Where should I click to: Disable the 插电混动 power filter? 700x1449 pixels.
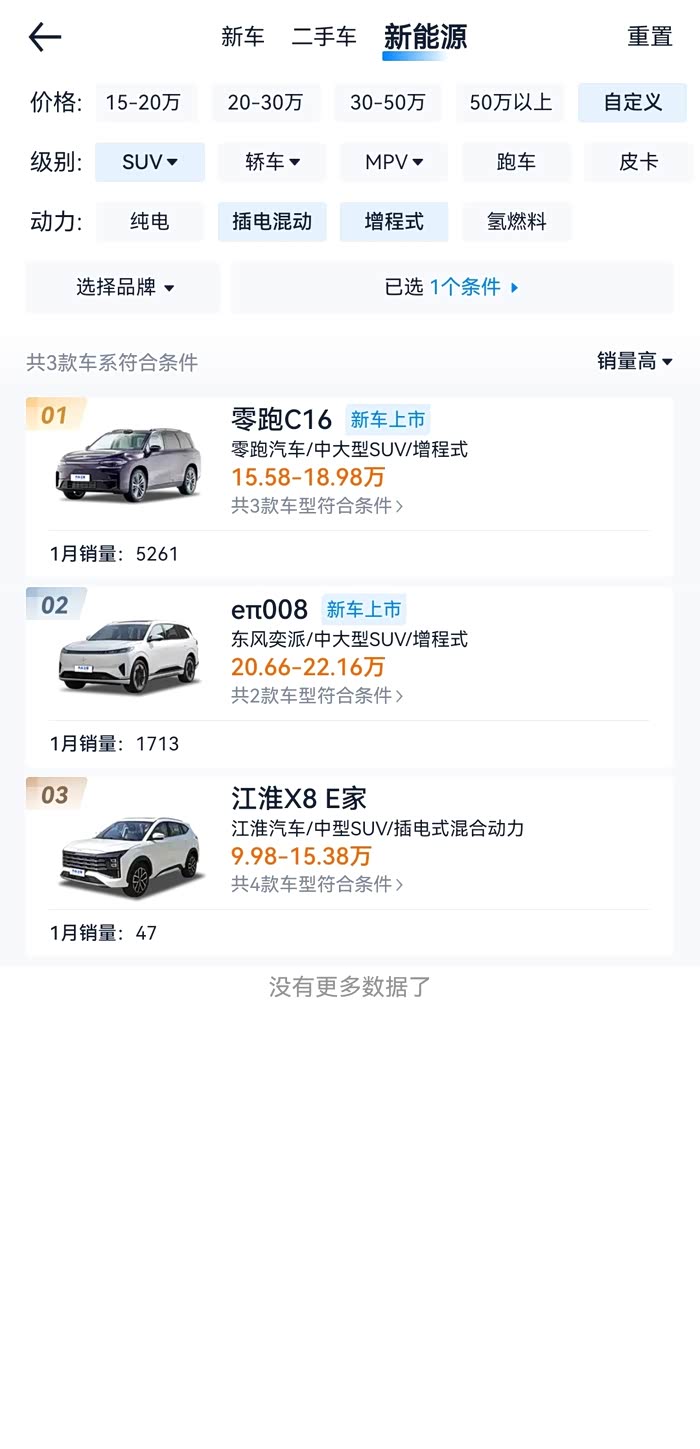pos(272,222)
